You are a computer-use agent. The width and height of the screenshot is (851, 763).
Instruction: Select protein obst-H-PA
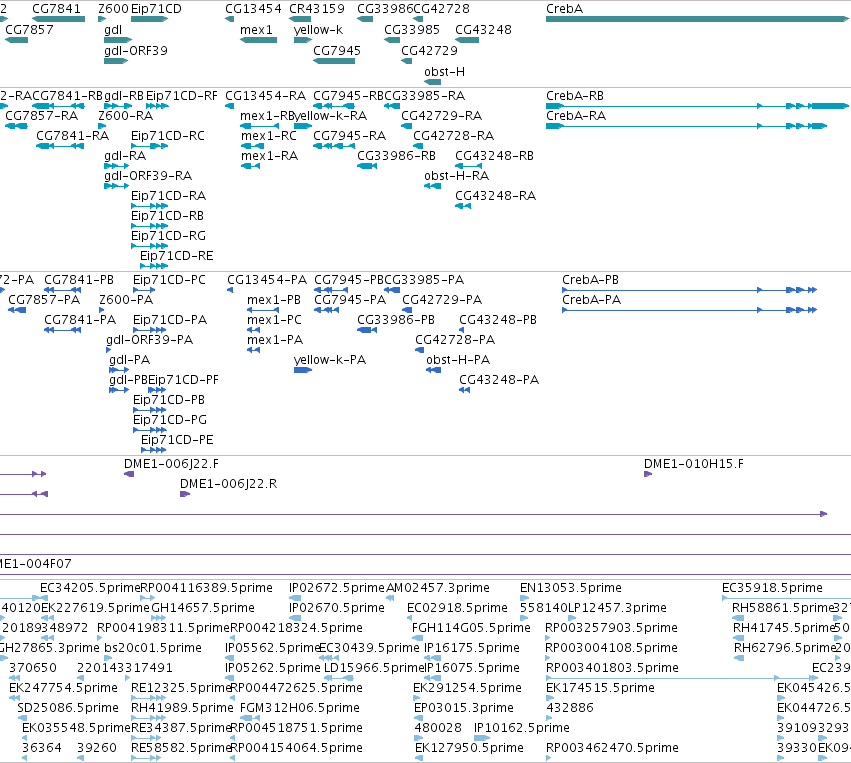433,370
